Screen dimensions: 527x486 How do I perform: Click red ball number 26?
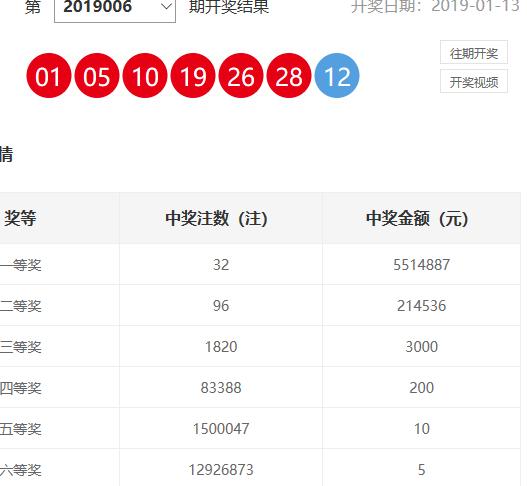pyautogui.click(x=241, y=76)
